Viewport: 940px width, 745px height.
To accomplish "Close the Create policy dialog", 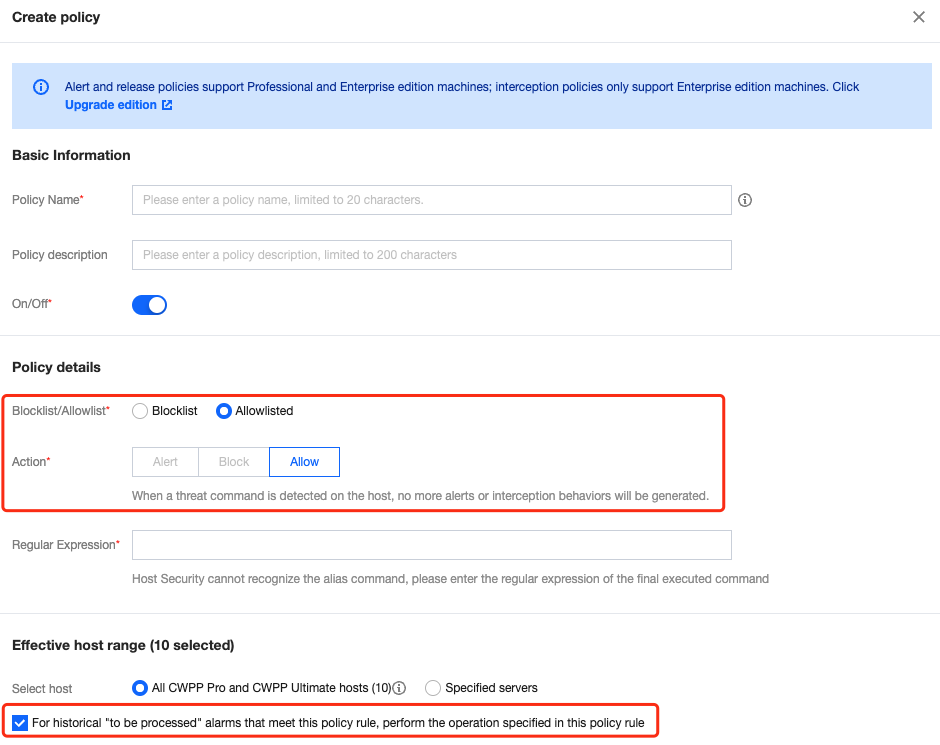I will (x=919, y=17).
